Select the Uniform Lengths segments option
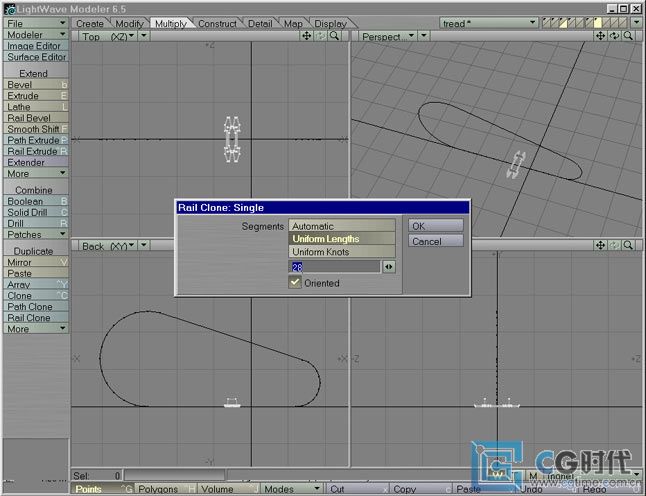This screenshot has width=646, height=496. [x=342, y=239]
